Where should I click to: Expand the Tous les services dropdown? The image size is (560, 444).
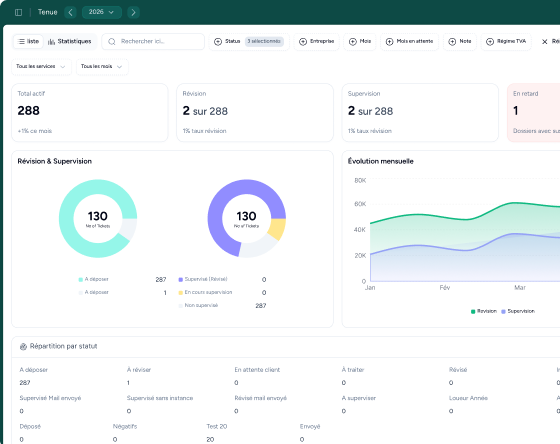click(x=41, y=67)
